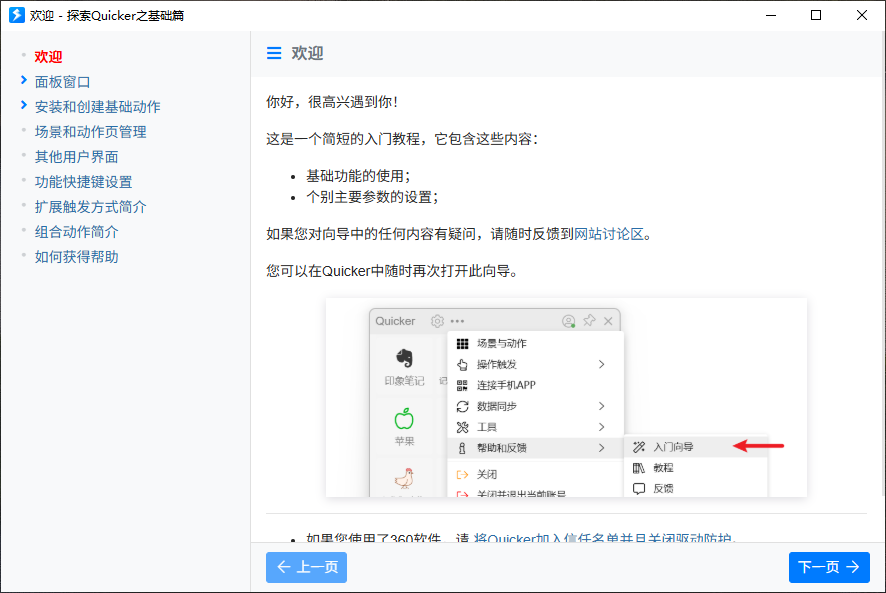Image resolution: width=886 pixels, height=593 pixels.
Task: Click the 上一页 previous page button
Action: pos(306,567)
